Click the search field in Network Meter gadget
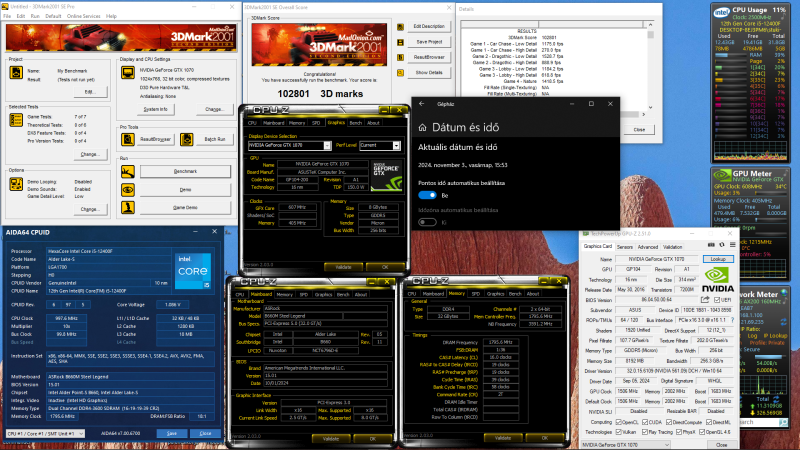The image size is (800, 450). click(759, 422)
